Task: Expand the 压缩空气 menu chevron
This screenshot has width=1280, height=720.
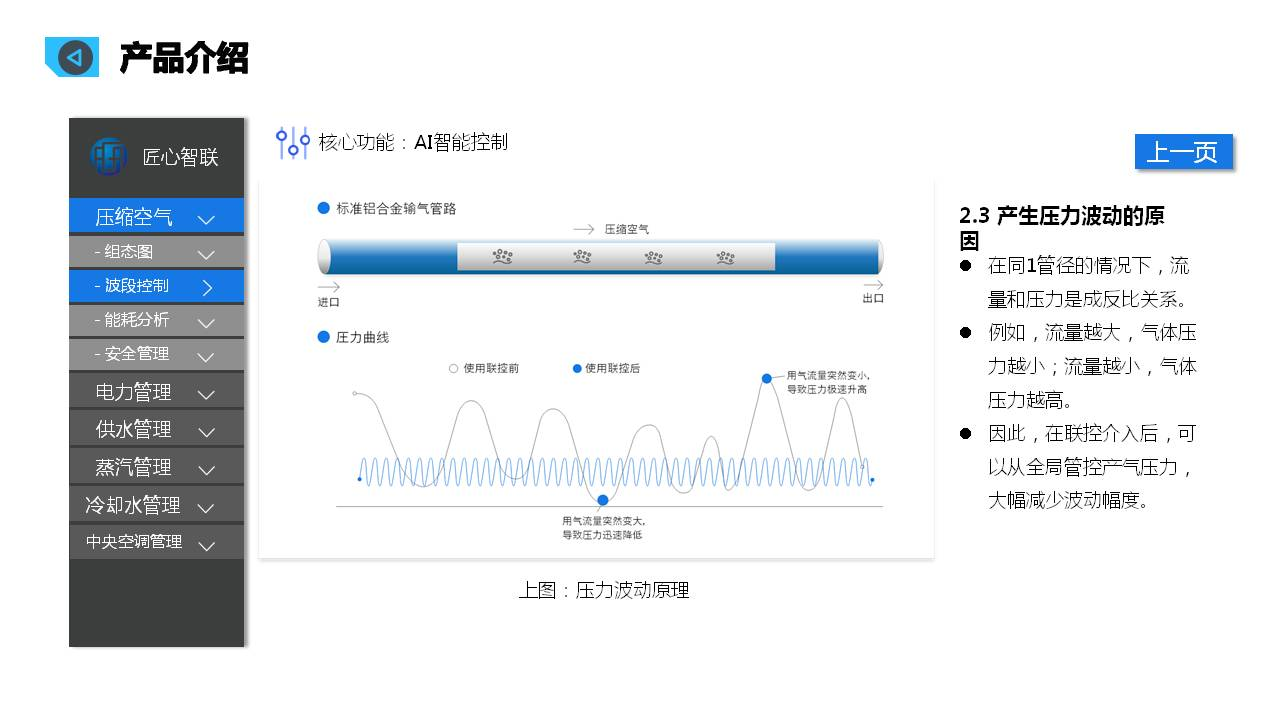Action: click(x=206, y=219)
